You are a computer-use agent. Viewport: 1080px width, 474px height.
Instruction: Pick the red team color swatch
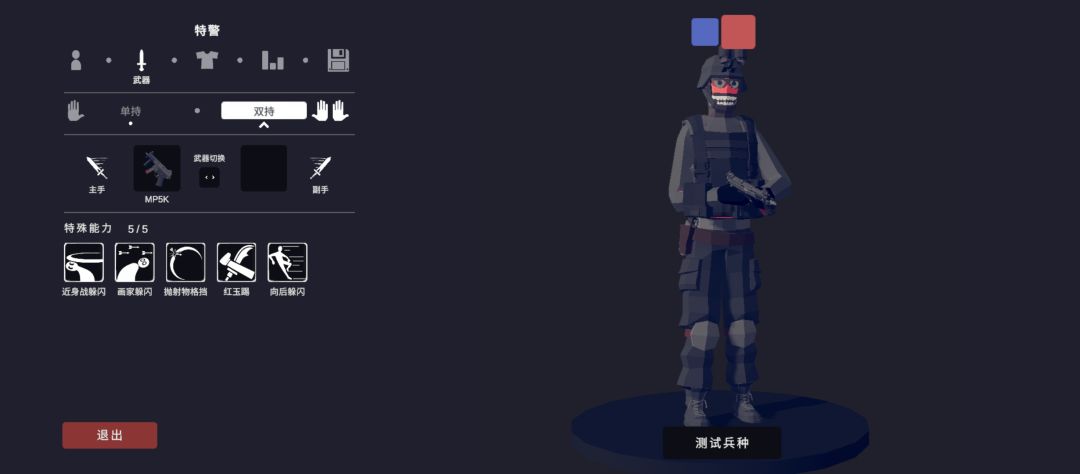(738, 32)
